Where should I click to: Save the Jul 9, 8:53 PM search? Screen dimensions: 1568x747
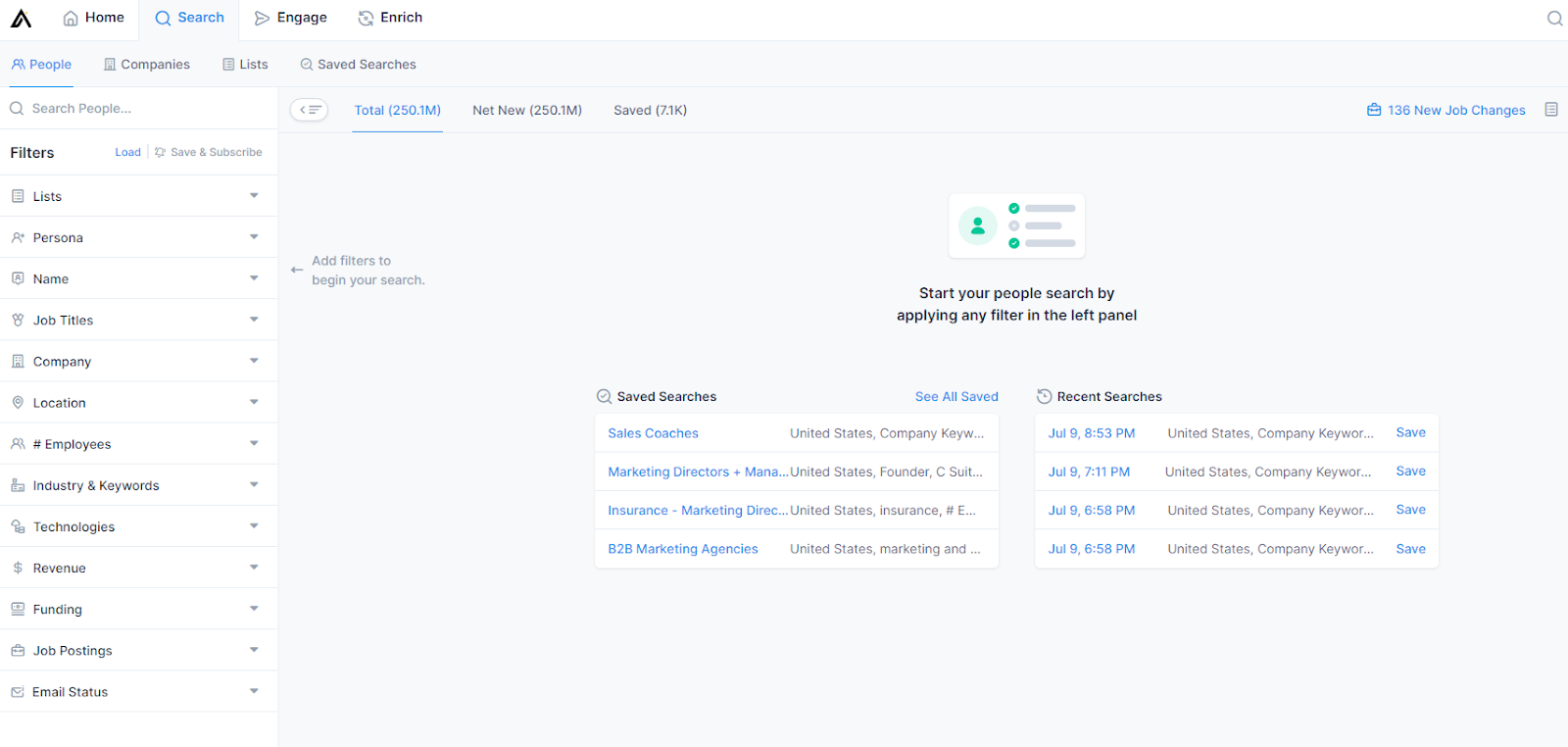coord(1410,432)
